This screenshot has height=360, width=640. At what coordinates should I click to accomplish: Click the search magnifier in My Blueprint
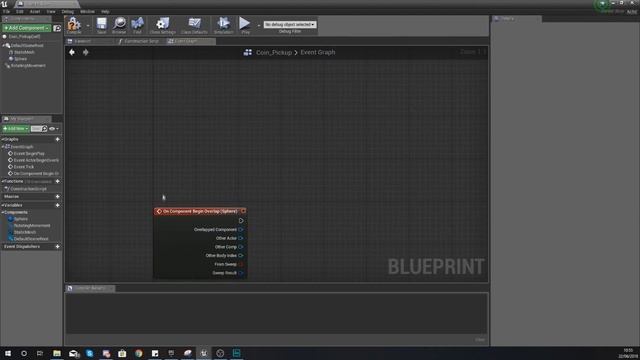(44, 129)
